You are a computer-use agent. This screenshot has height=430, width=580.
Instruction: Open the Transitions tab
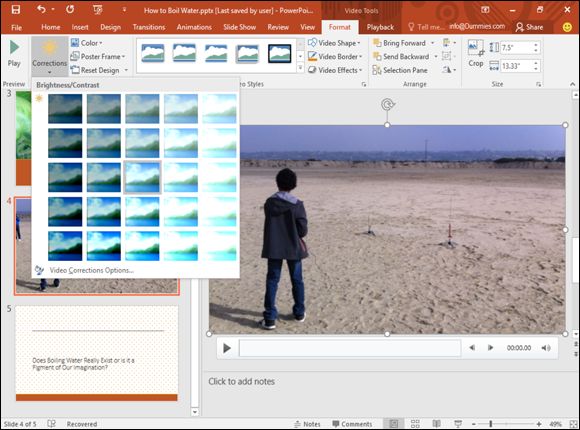(149, 27)
